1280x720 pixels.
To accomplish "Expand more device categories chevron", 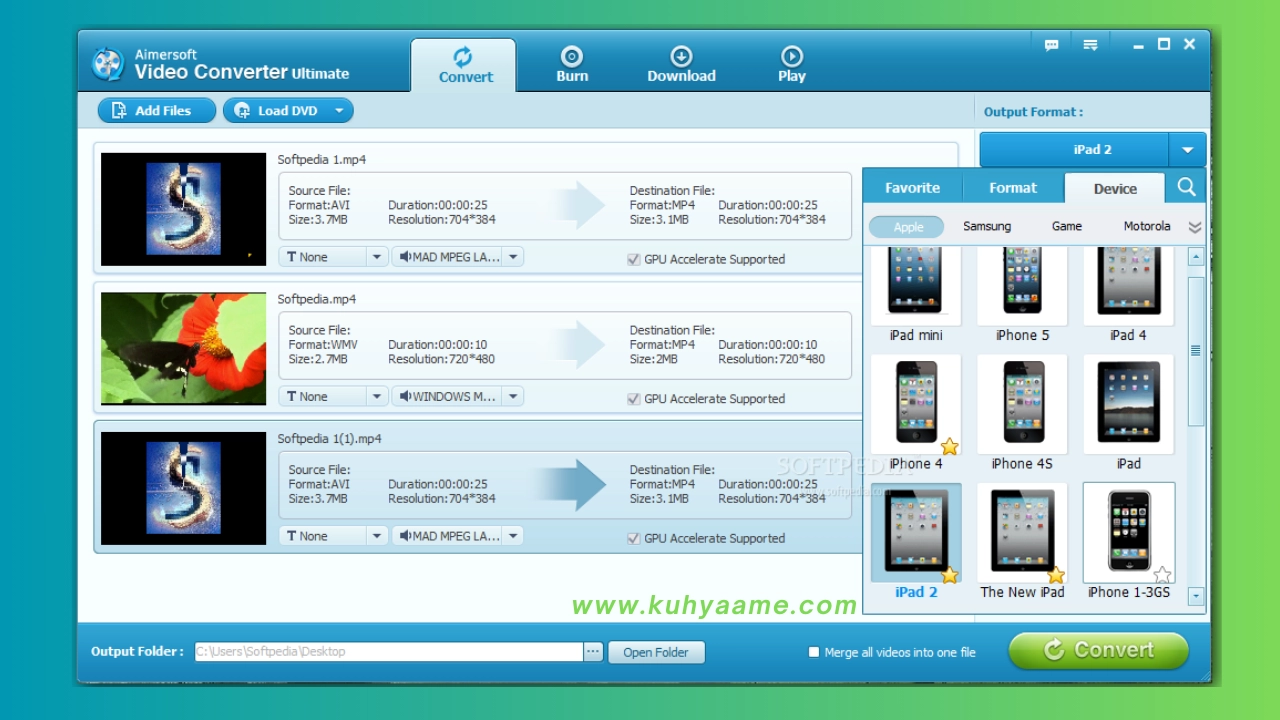I will pyautogui.click(x=1194, y=227).
